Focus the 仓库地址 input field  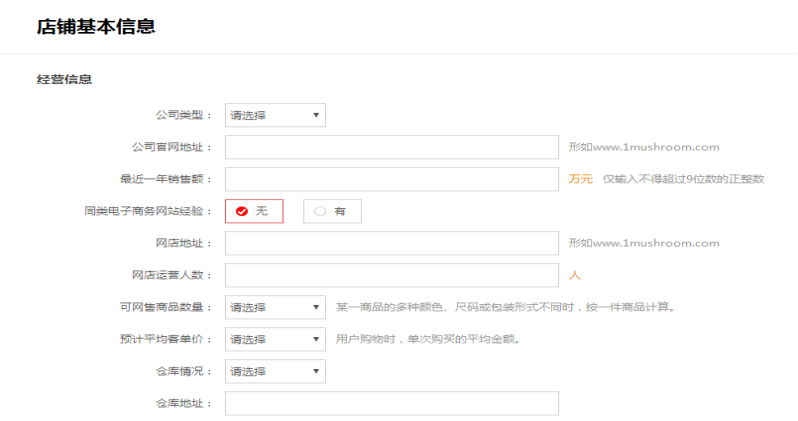point(392,404)
